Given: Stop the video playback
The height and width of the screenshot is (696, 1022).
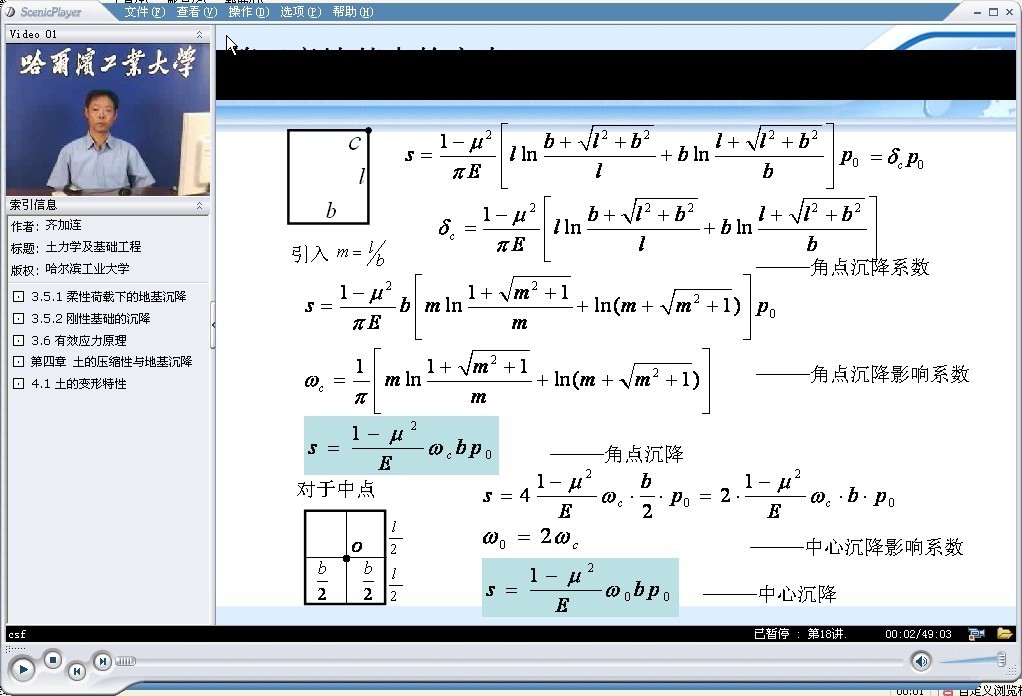Looking at the screenshot, I should pyautogui.click(x=53, y=658).
